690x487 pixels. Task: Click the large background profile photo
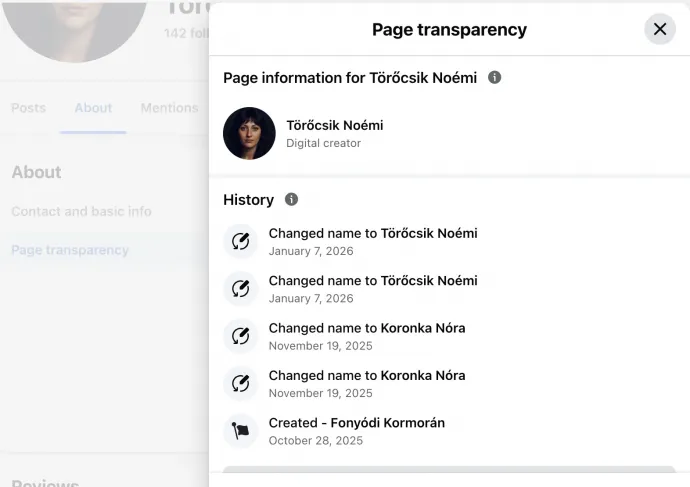[x=75, y=25]
